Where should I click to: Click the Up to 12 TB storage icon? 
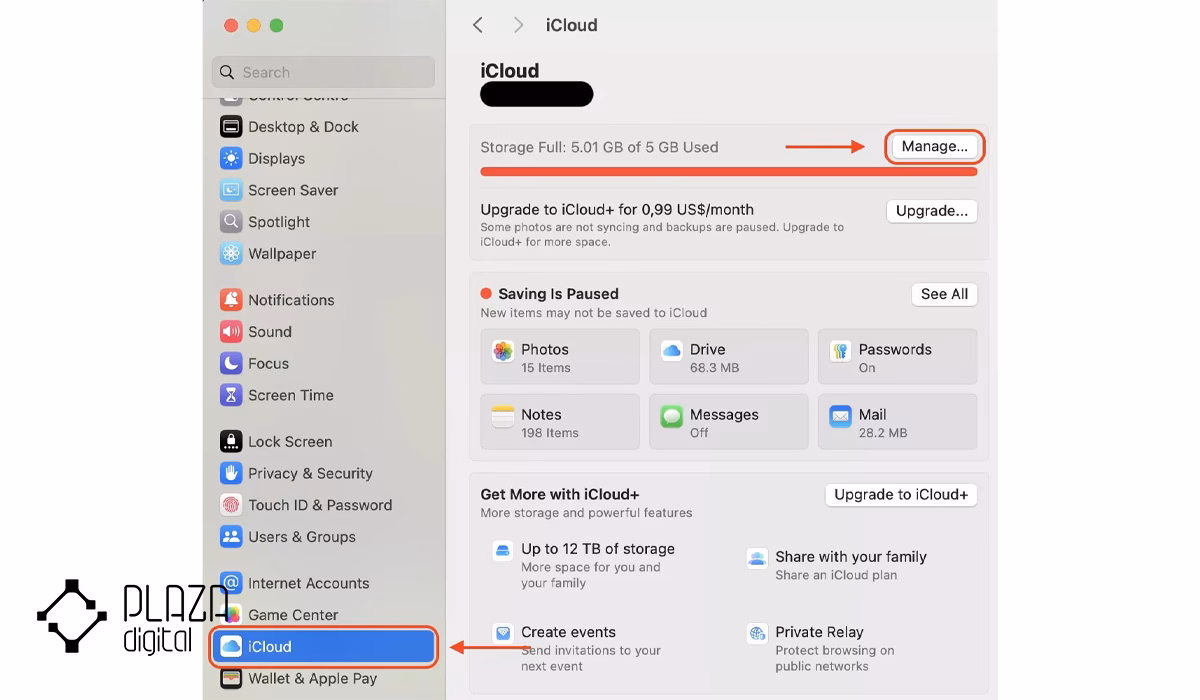pyautogui.click(x=503, y=551)
